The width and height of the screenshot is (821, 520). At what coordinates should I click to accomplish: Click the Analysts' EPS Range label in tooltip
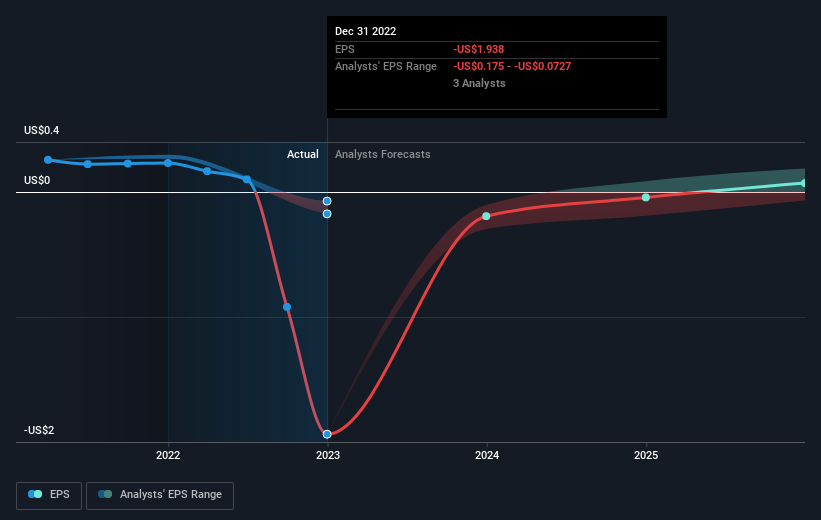386,67
